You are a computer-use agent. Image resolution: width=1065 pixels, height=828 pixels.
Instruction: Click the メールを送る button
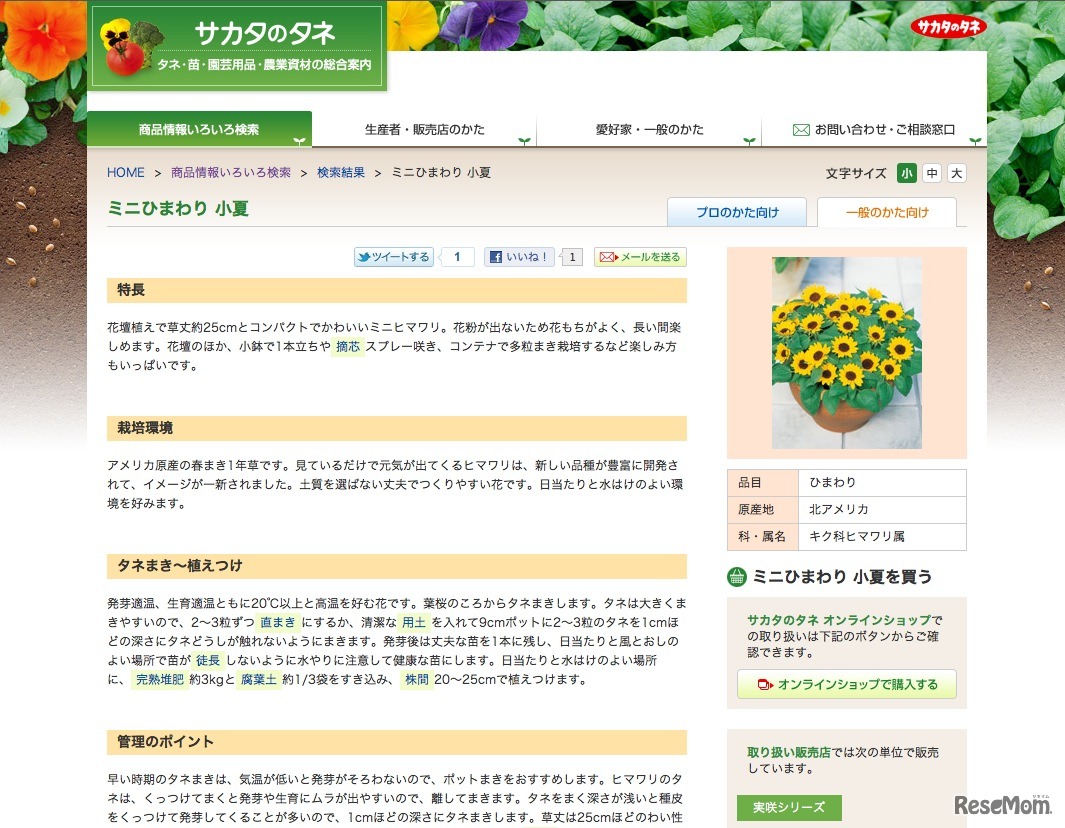640,257
